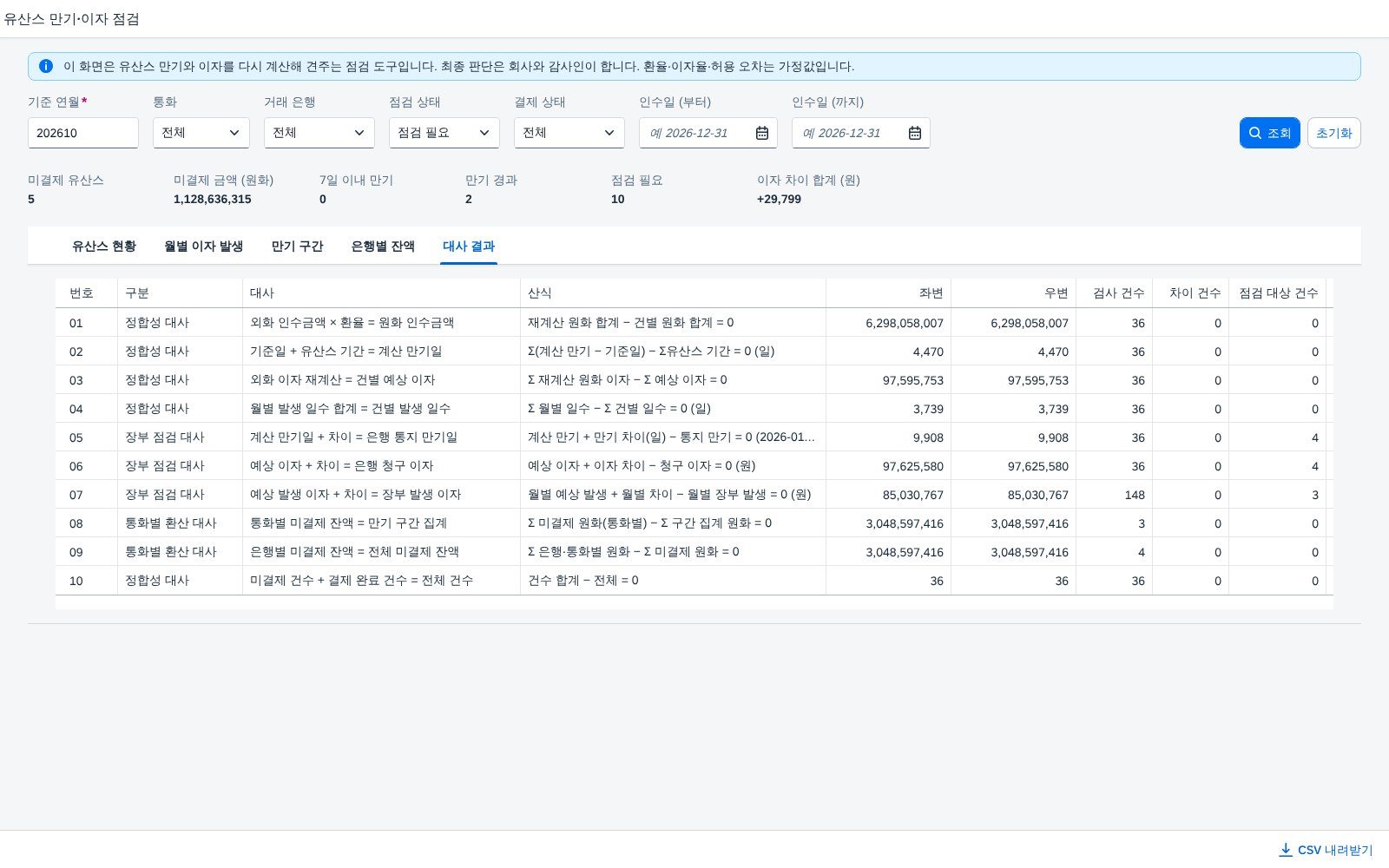
Task: Select the 대사 결과 tab
Action: [x=469, y=247]
